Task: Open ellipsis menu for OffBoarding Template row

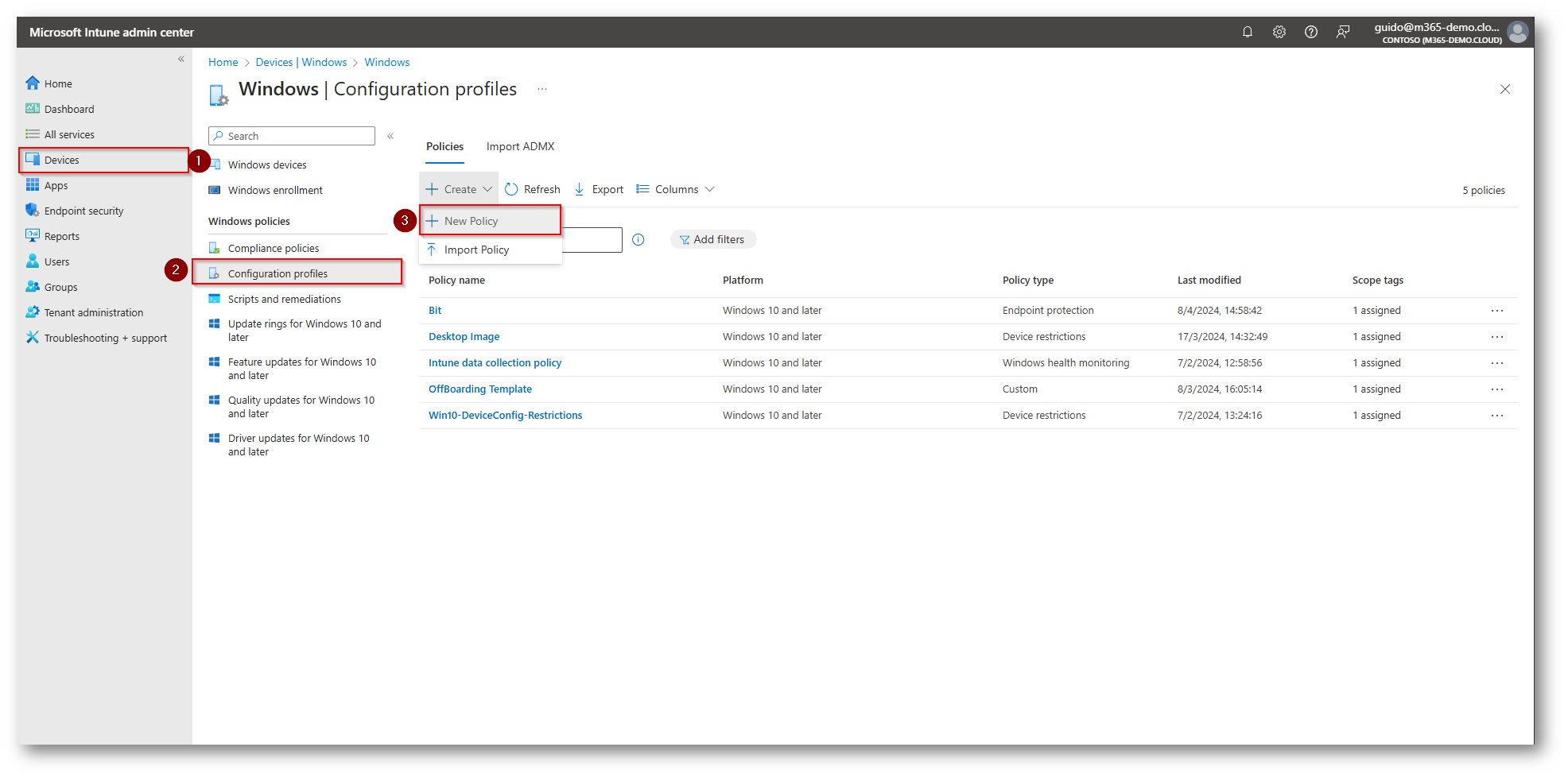Action: [x=1497, y=389]
